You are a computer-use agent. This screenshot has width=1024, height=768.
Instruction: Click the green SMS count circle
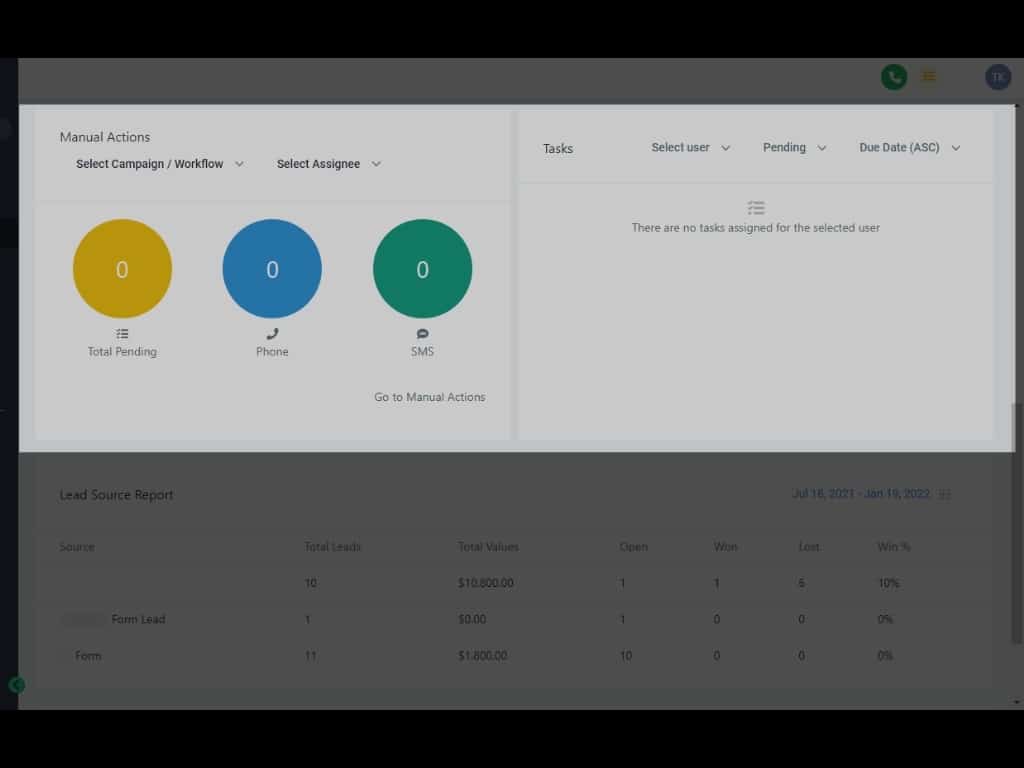point(422,269)
